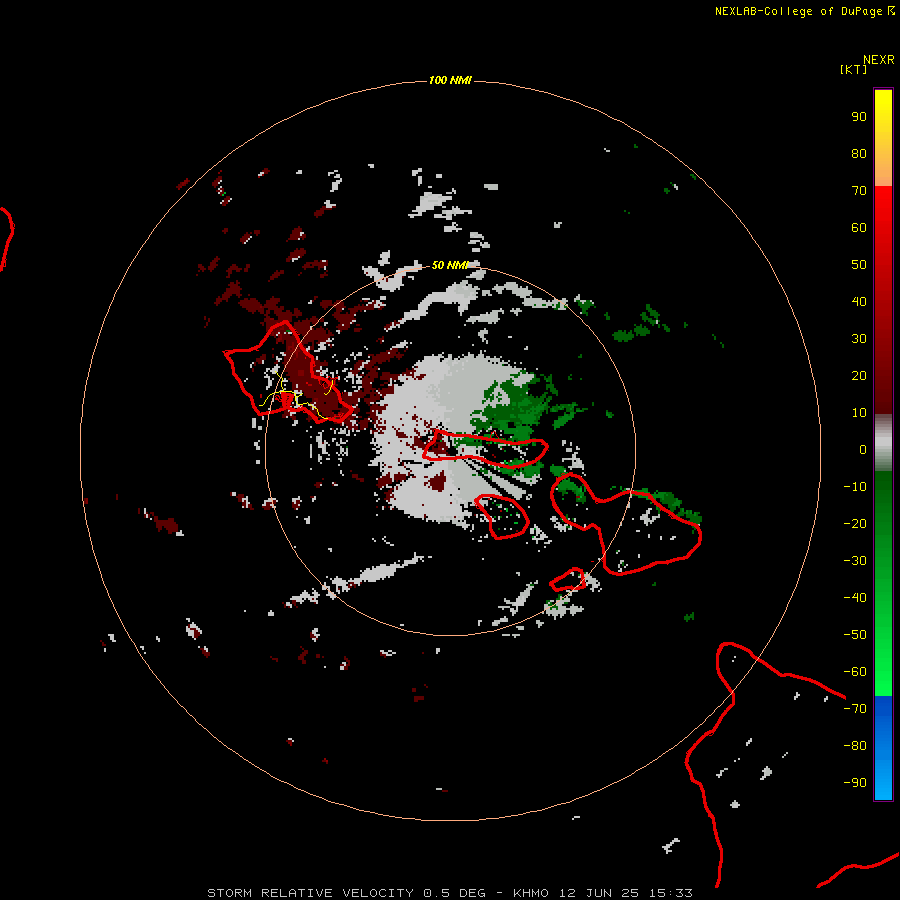Click the 0 knot label on scale
Viewport: 900px width, 900px height.
point(863,449)
